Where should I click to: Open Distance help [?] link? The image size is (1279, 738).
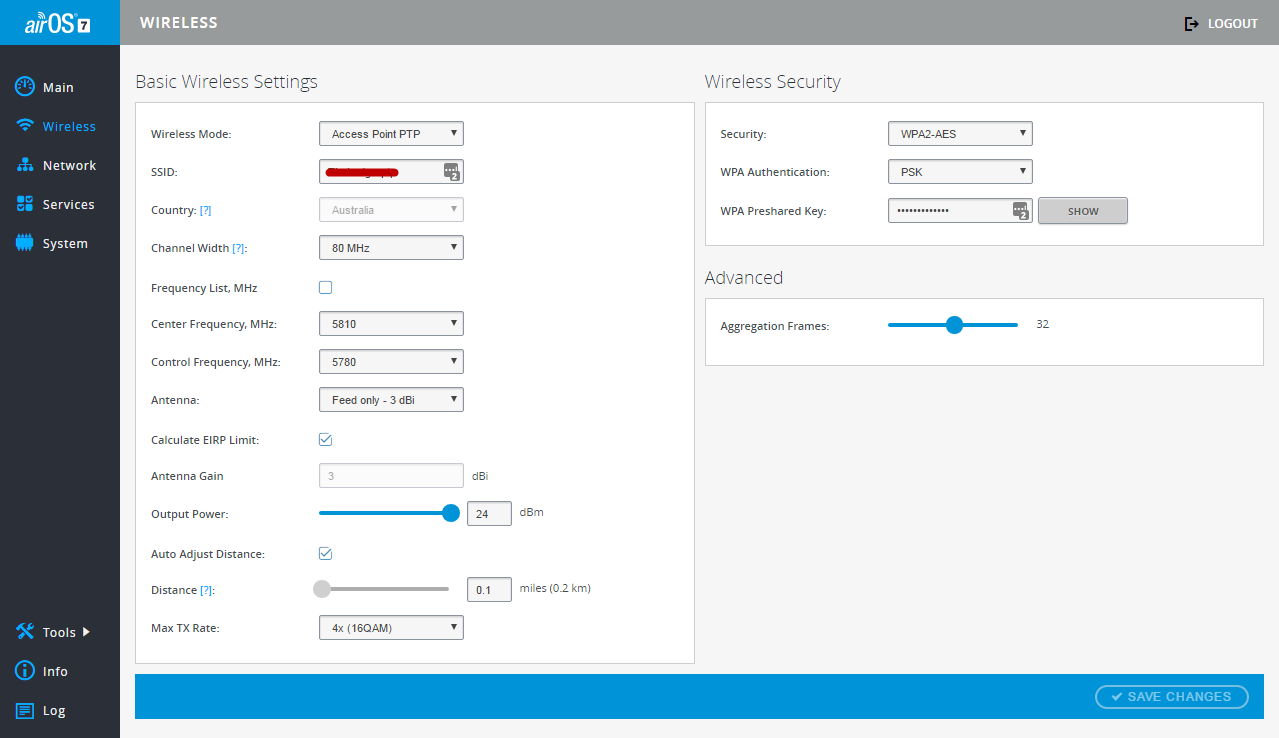(x=206, y=590)
